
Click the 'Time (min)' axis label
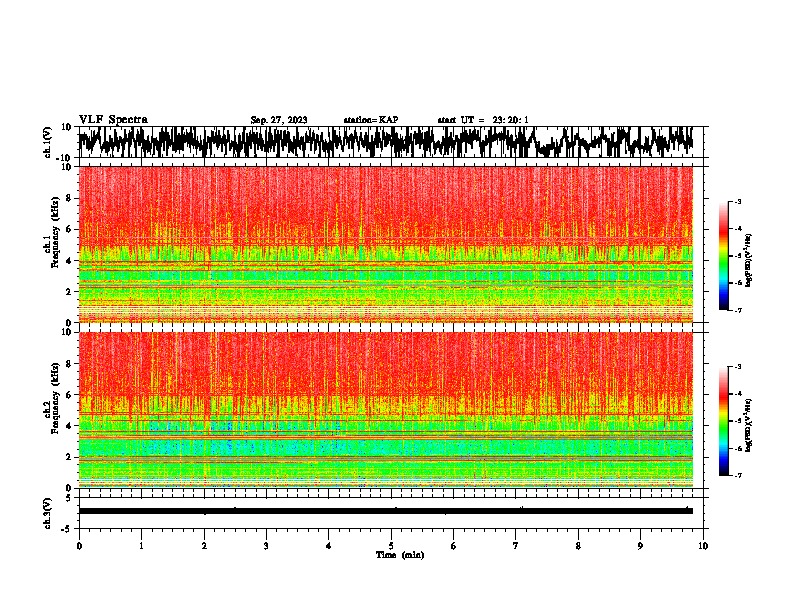(400, 554)
